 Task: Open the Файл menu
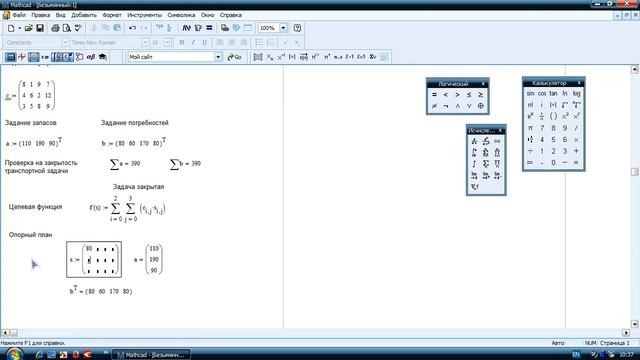pos(19,15)
